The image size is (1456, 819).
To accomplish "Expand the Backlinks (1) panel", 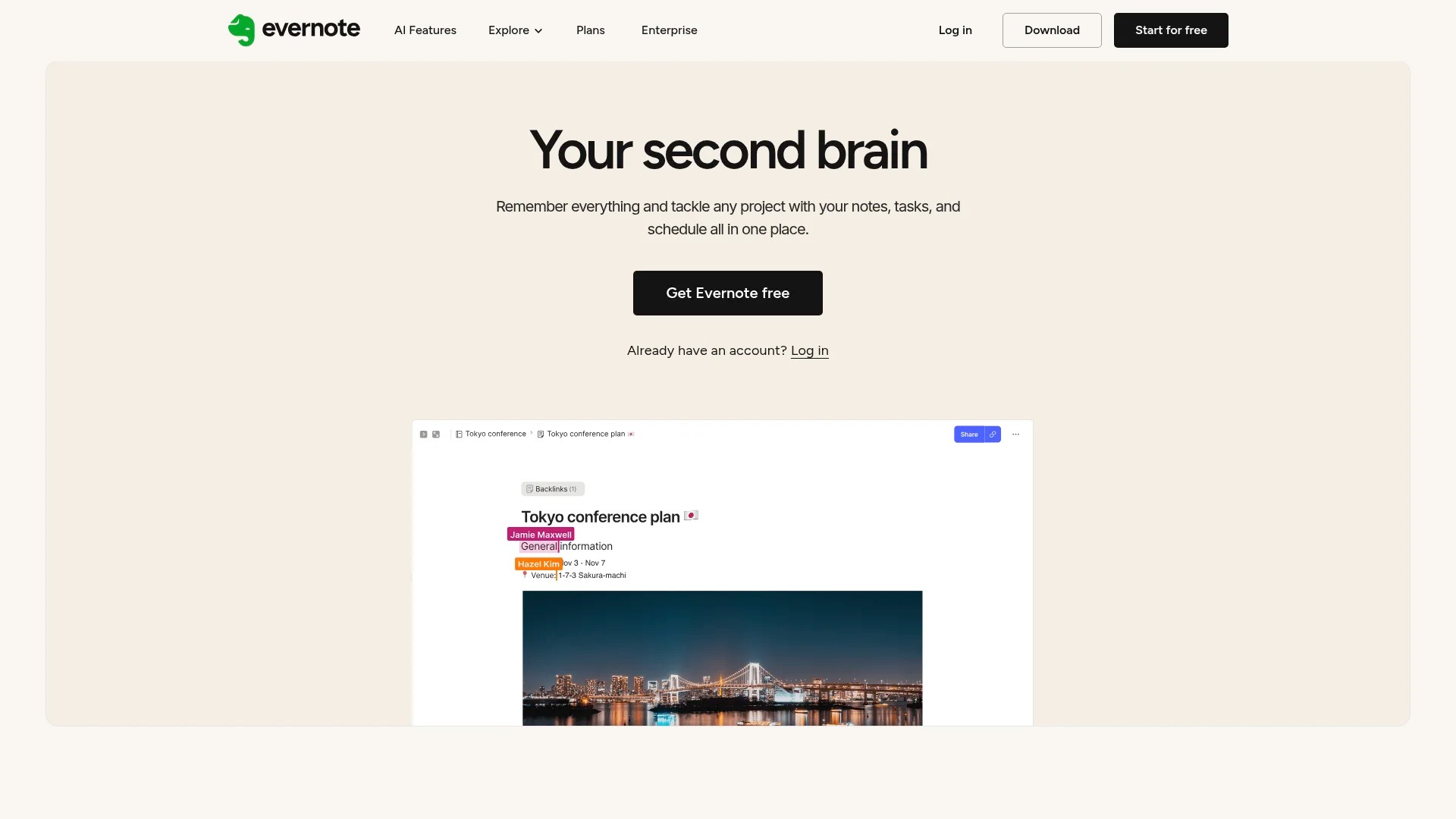I will click(x=553, y=488).
